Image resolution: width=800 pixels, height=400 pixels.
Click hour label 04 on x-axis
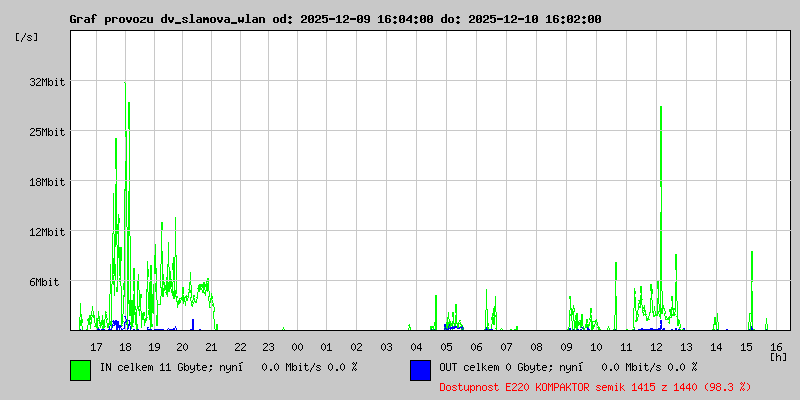[x=416, y=347]
